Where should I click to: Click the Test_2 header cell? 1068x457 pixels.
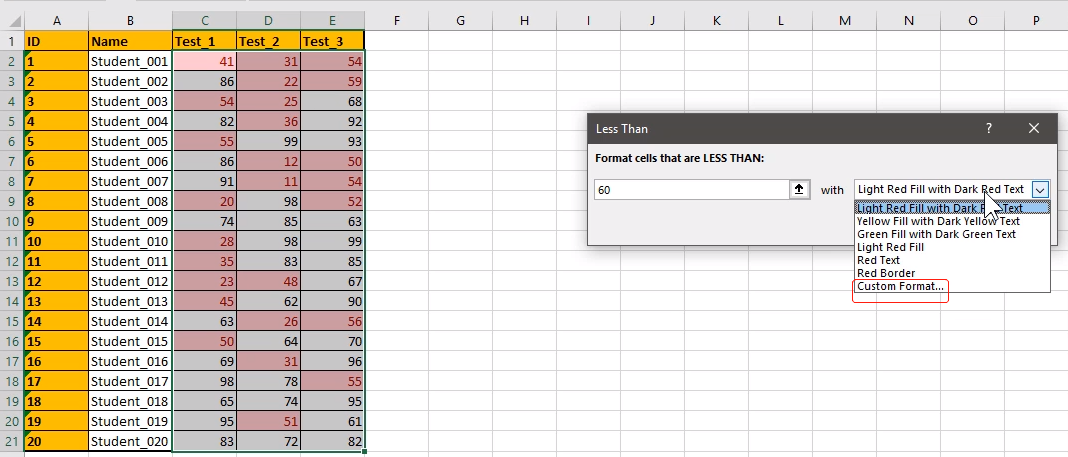coord(268,42)
